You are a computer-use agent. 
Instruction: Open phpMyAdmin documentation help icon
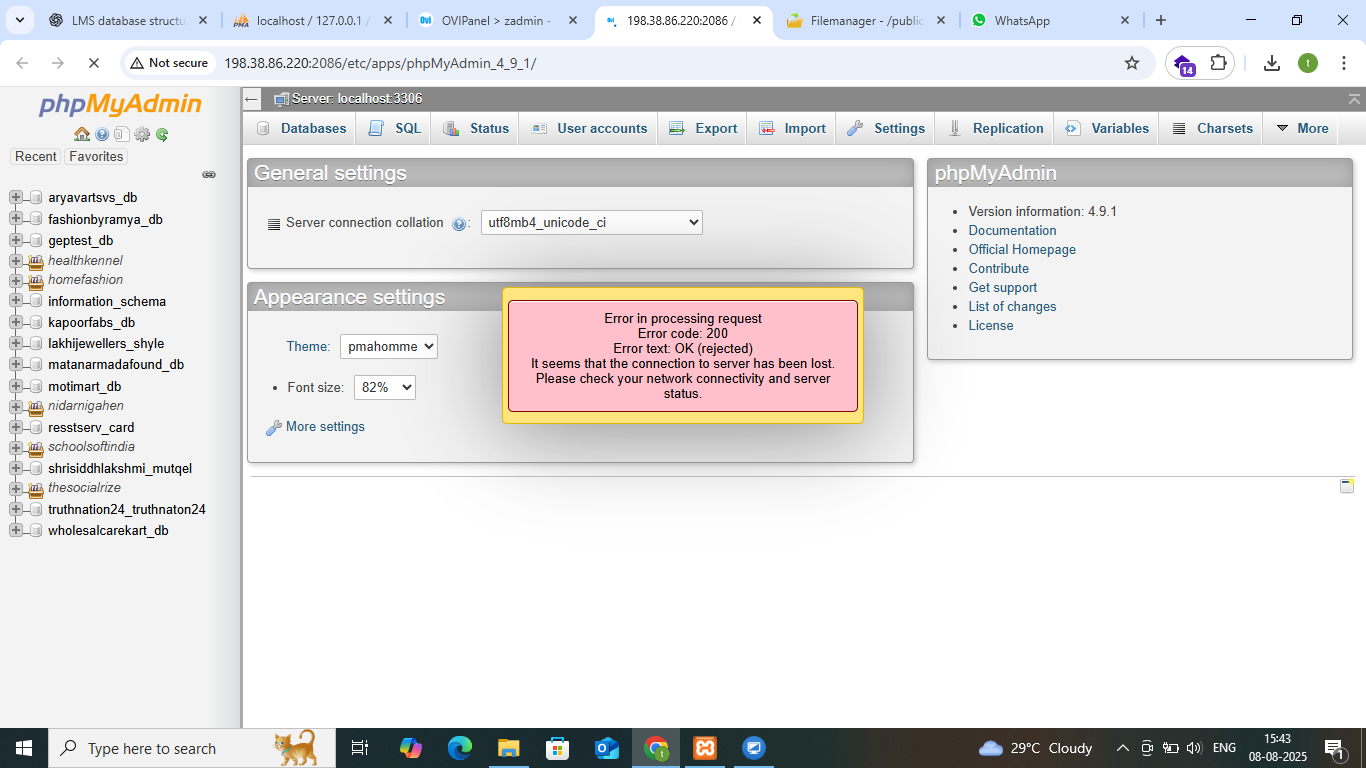coord(102,134)
